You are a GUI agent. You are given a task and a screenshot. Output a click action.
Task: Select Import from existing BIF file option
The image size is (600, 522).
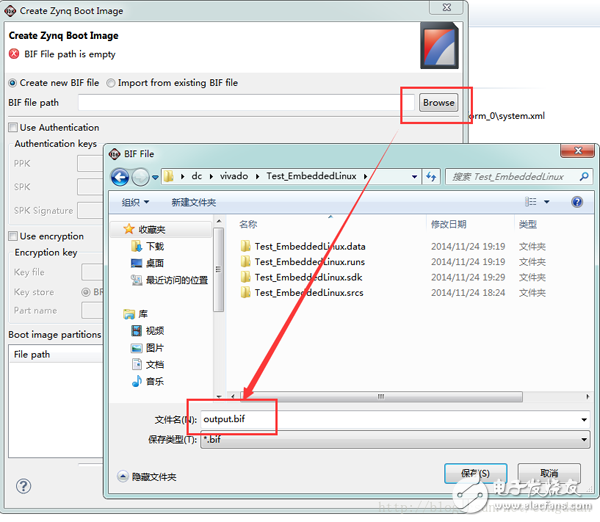click(111, 83)
